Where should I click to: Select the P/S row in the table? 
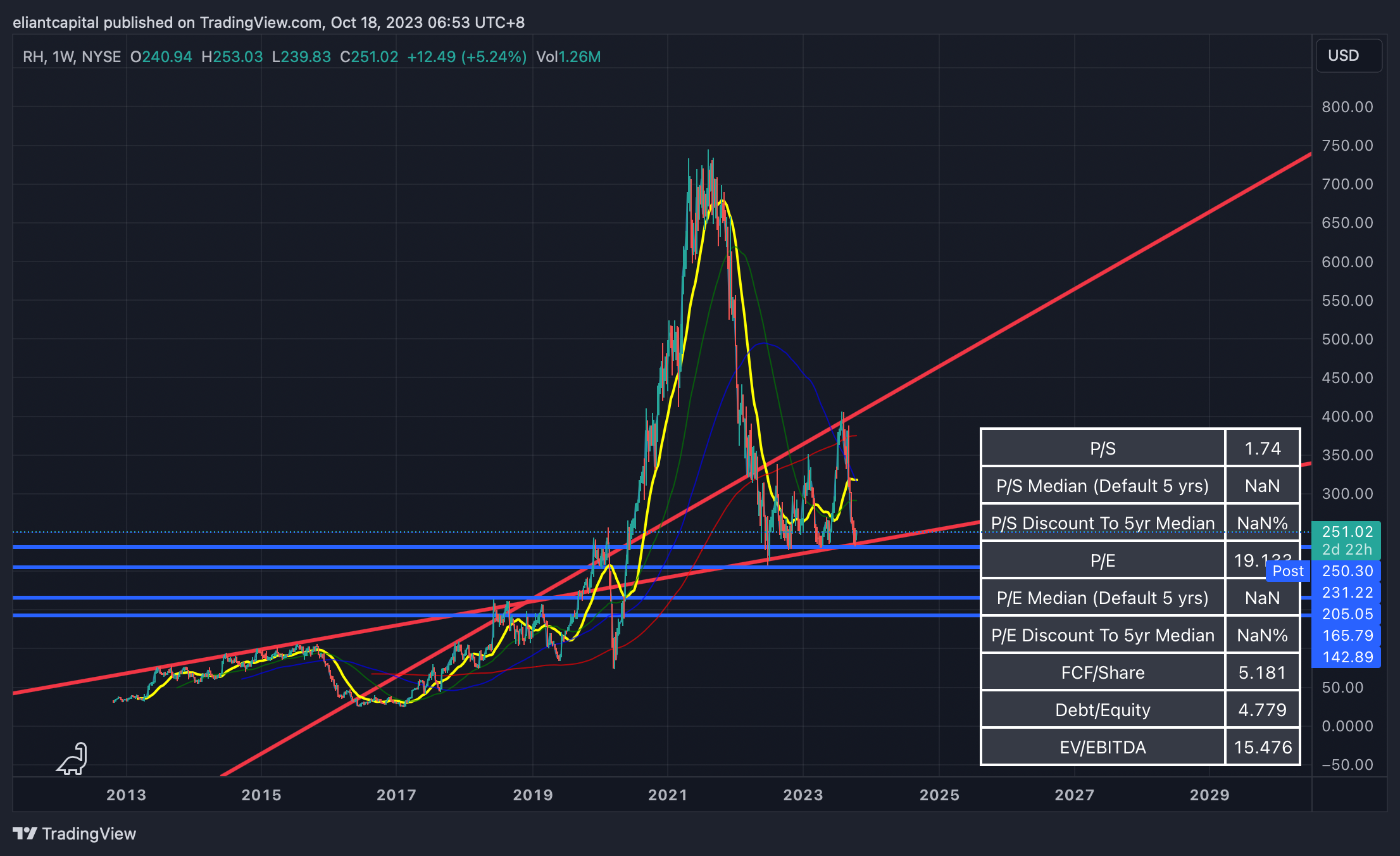(1103, 448)
